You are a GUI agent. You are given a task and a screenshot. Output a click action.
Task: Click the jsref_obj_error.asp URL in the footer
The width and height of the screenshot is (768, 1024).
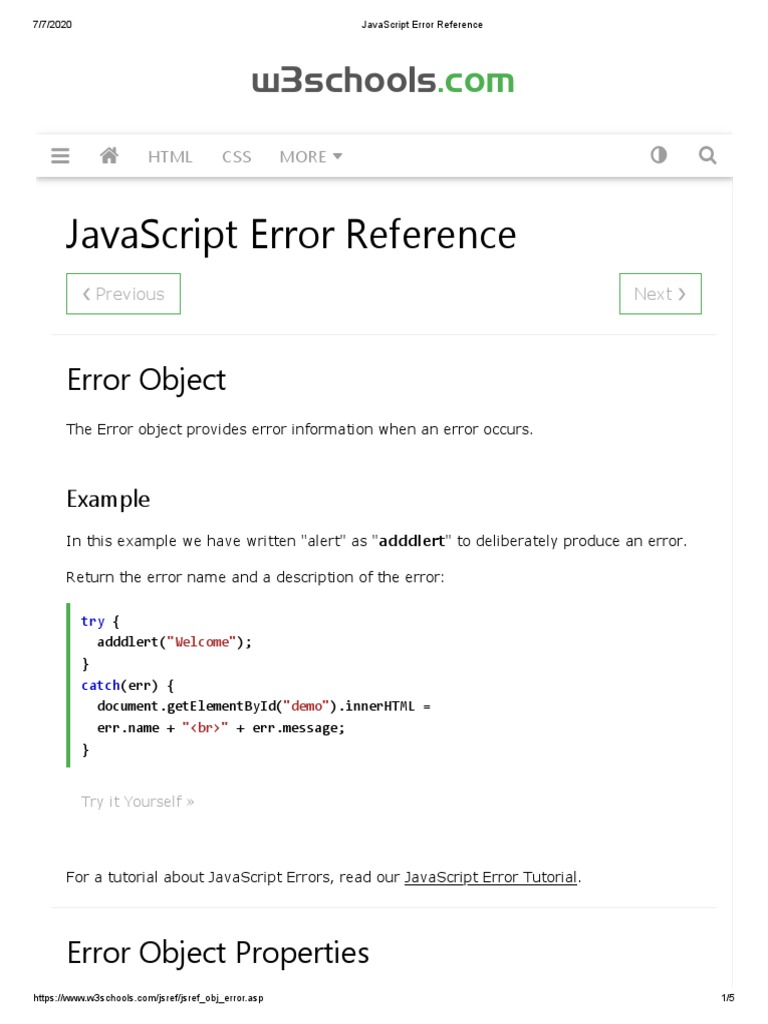(x=150, y=998)
